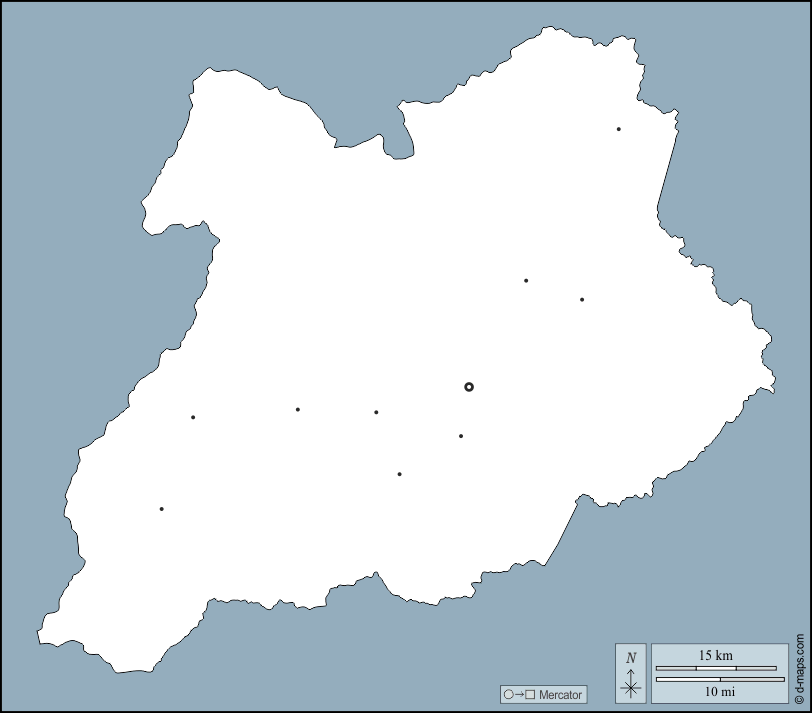Click the Mercator projection label

[x=559, y=694]
